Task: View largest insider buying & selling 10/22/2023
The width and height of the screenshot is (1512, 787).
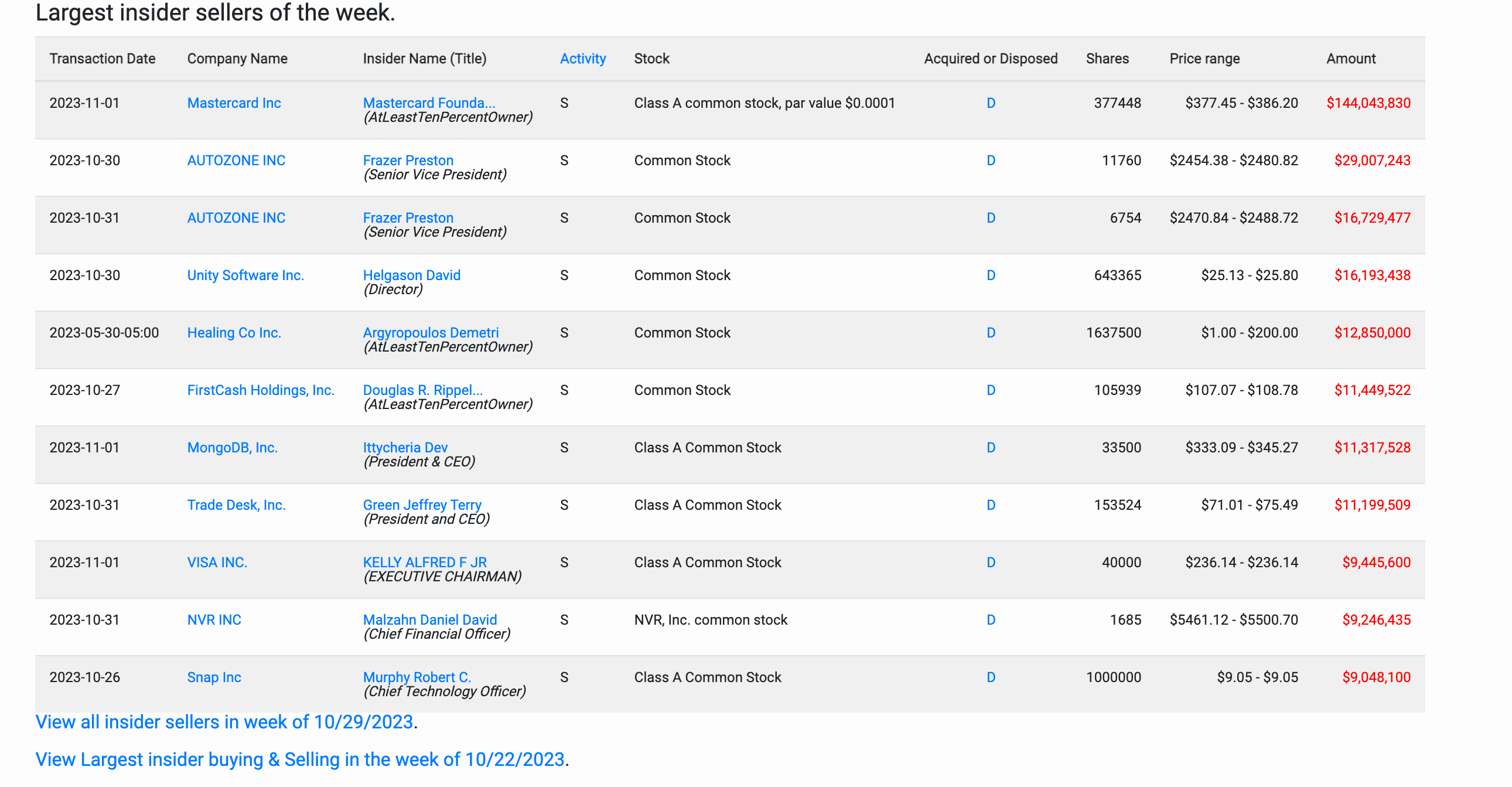Action: (300, 760)
